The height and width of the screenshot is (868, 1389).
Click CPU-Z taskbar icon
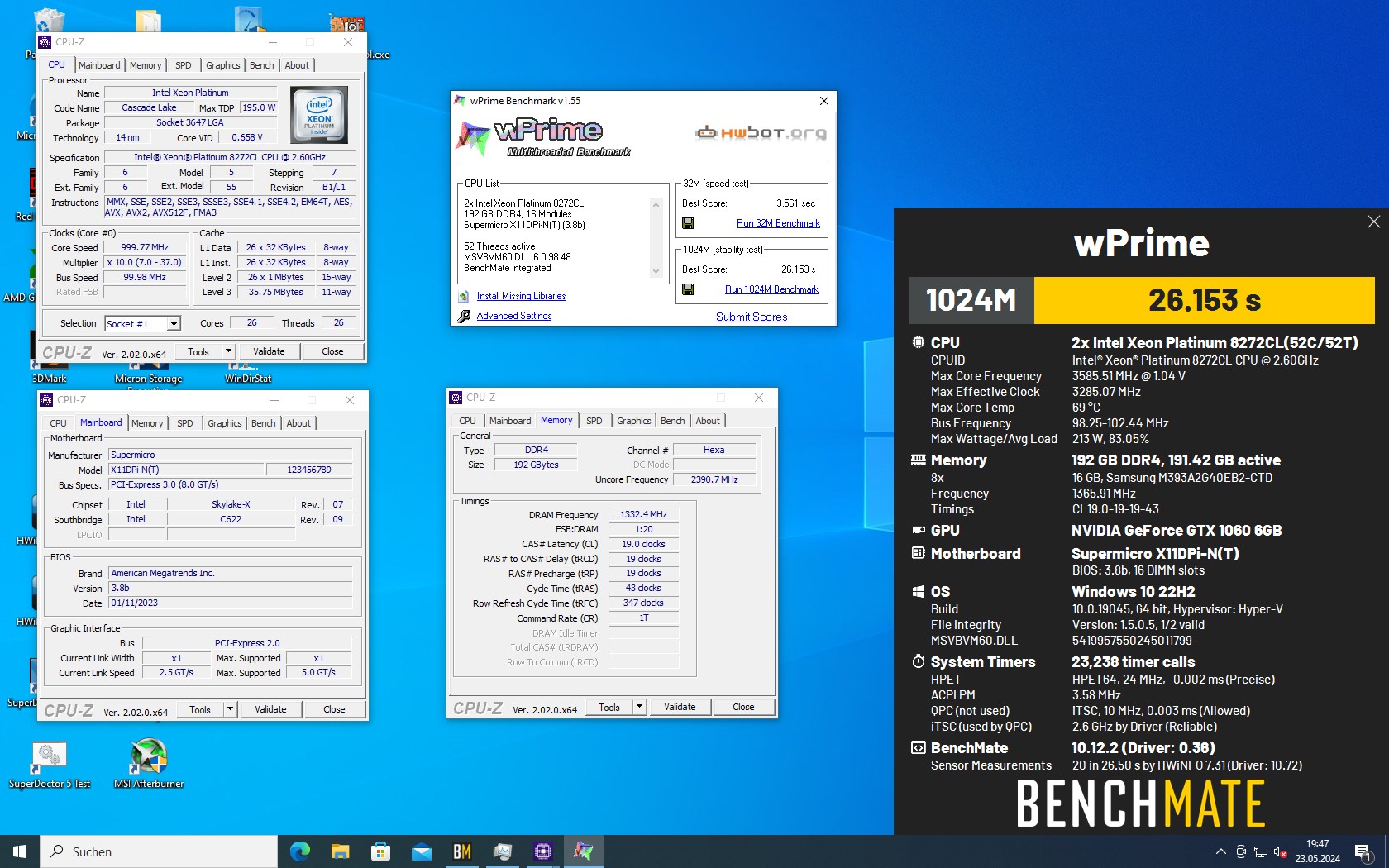click(542, 851)
